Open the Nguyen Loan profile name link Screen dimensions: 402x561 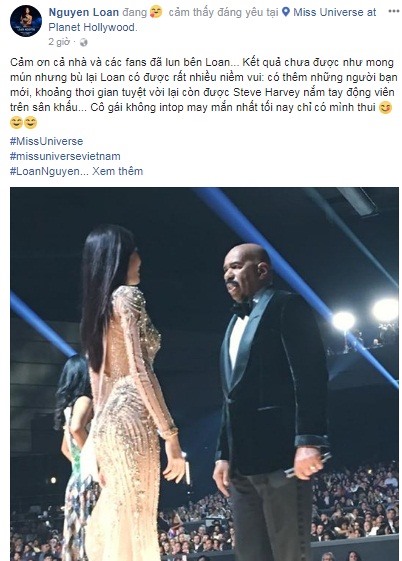84,12
